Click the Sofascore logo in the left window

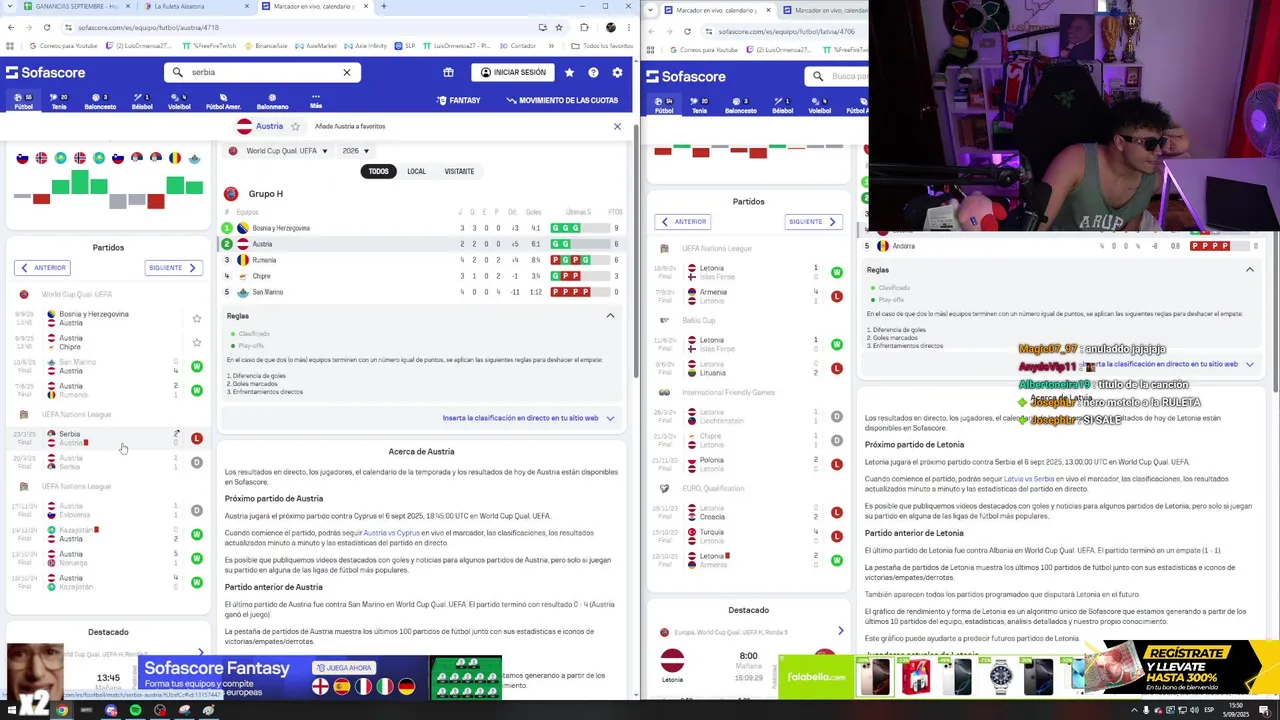click(x=46, y=72)
